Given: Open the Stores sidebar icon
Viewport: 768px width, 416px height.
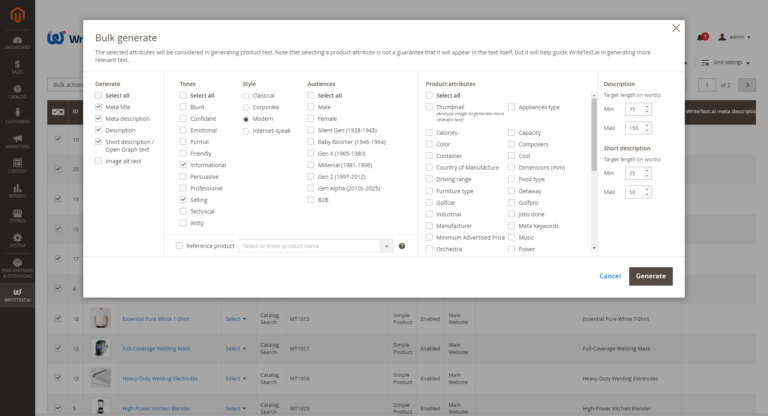Looking at the screenshot, I should pos(18,216).
